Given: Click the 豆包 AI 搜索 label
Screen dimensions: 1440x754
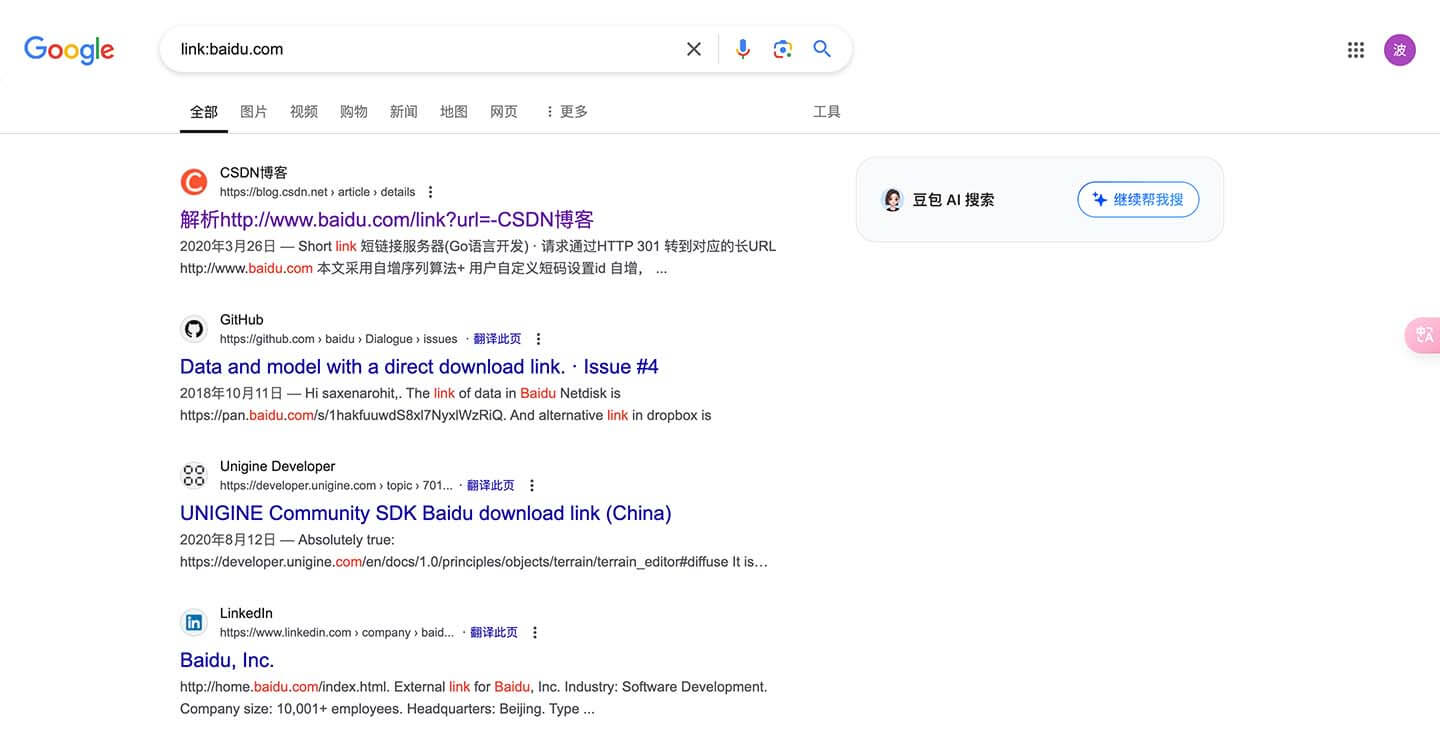Looking at the screenshot, I should point(953,199).
